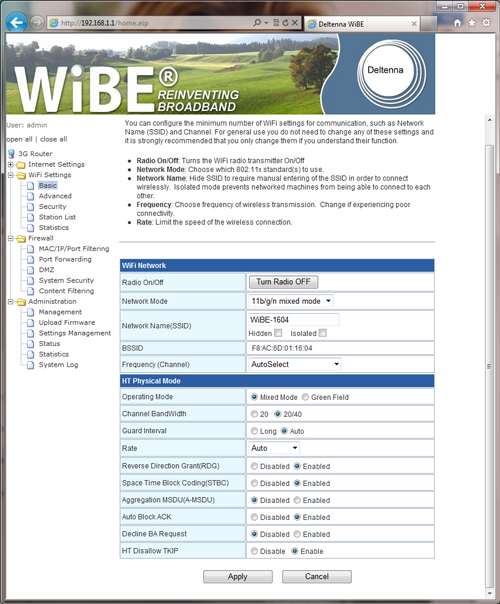Choose Long guard interval
Image resolution: width=500 pixels, height=604 pixels.
pos(254,431)
